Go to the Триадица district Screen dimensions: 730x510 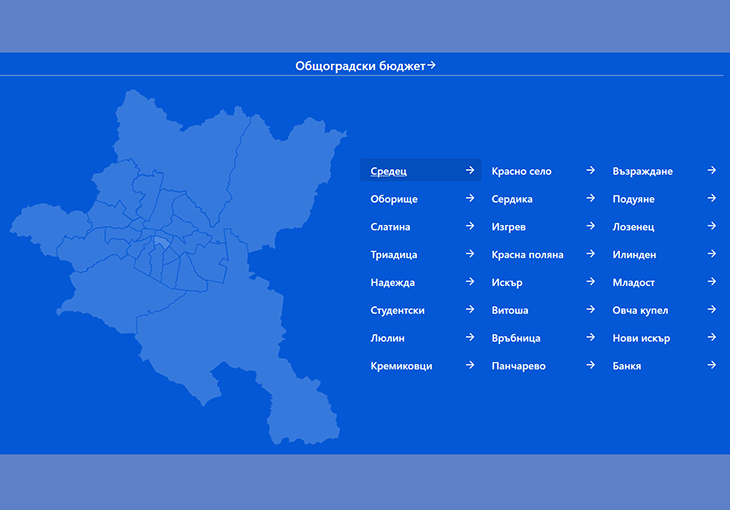pos(394,255)
